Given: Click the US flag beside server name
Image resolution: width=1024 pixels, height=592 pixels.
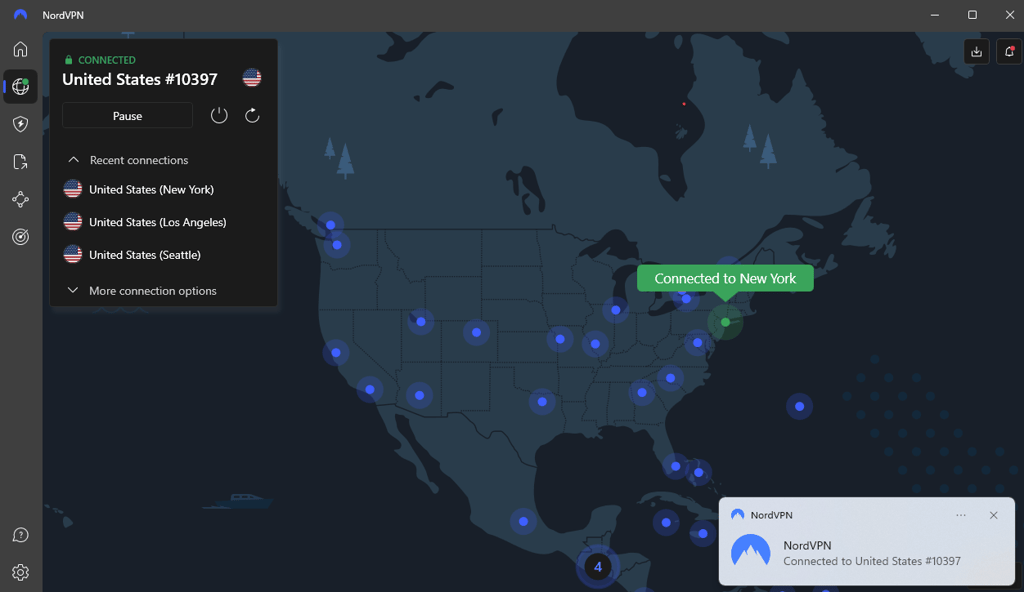Looking at the screenshot, I should pyautogui.click(x=251, y=78).
